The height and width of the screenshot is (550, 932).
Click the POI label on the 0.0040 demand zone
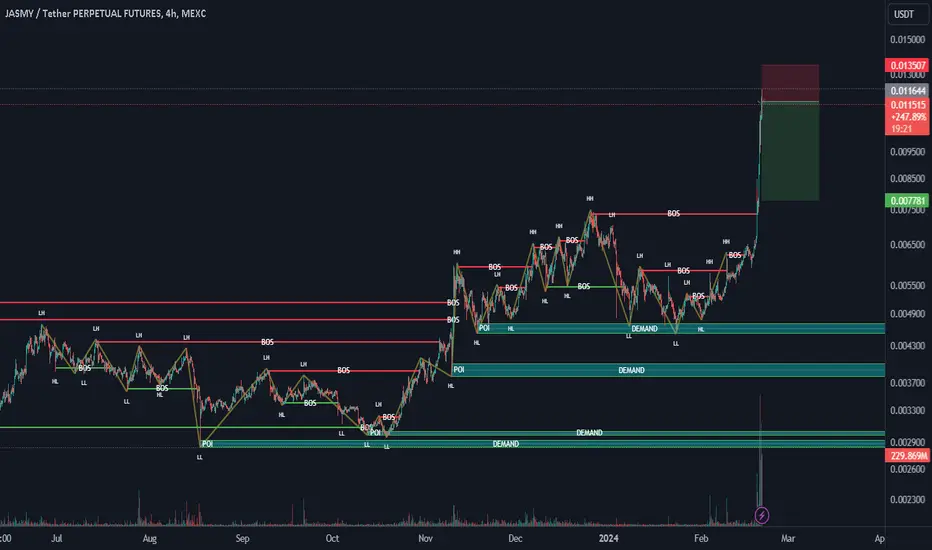tap(458, 369)
